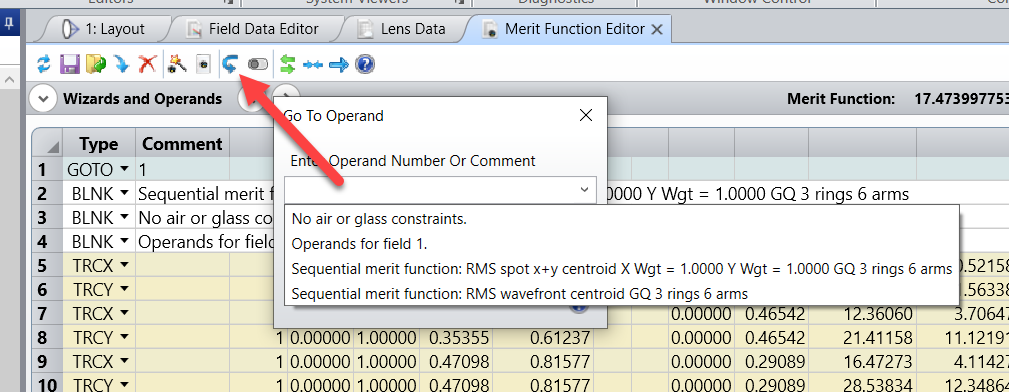Viewport: 1009px width, 392px height.
Task: Open the BLNK type dropdown in row 2
Action: click(x=124, y=194)
